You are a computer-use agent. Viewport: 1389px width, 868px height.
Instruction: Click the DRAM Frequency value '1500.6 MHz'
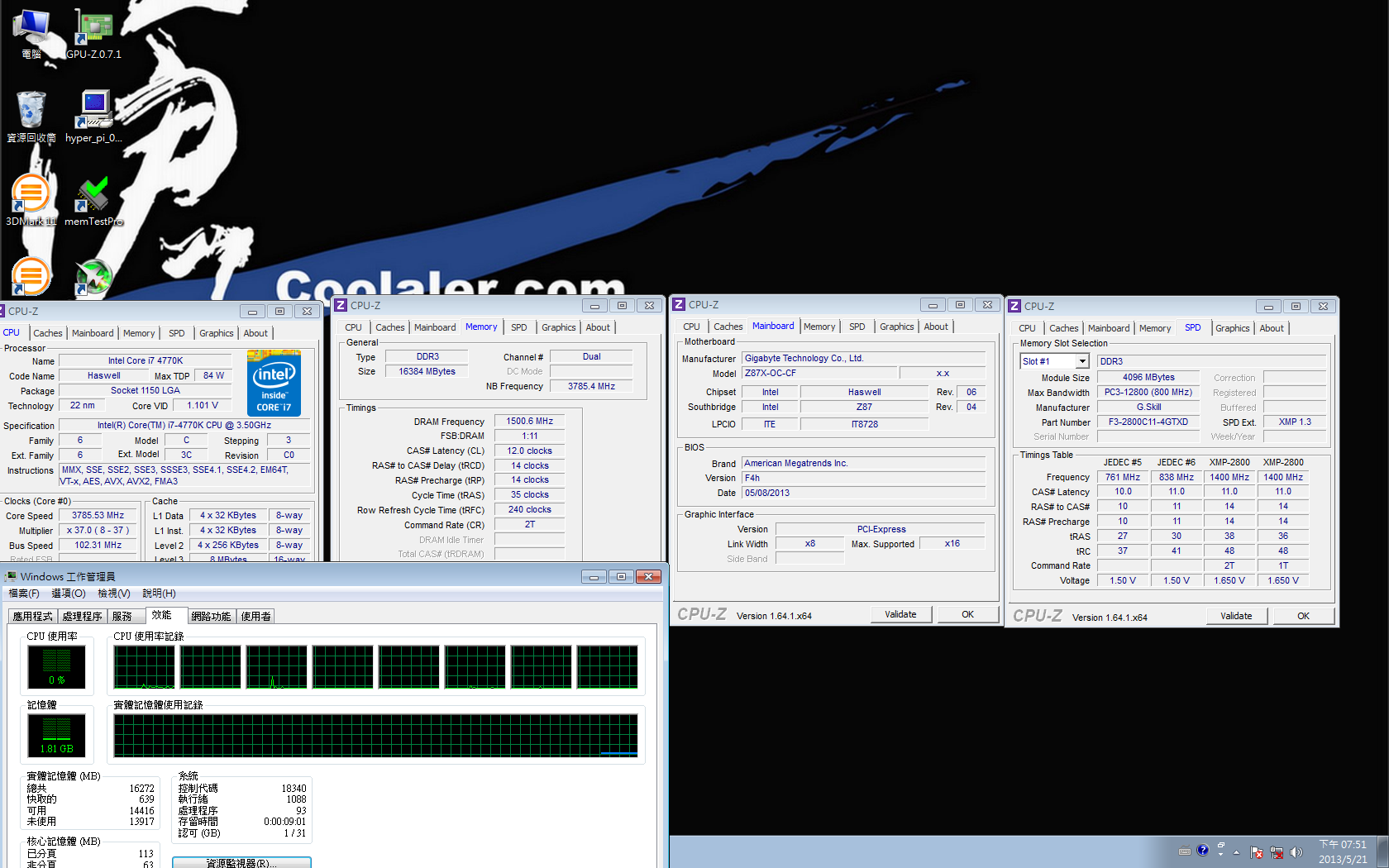[x=530, y=422]
